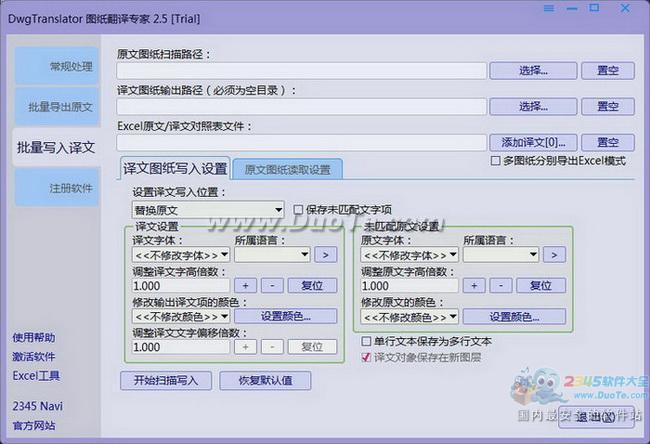Choose output path with 选择 button
Viewport: 650px width, 444px height.
click(533, 107)
